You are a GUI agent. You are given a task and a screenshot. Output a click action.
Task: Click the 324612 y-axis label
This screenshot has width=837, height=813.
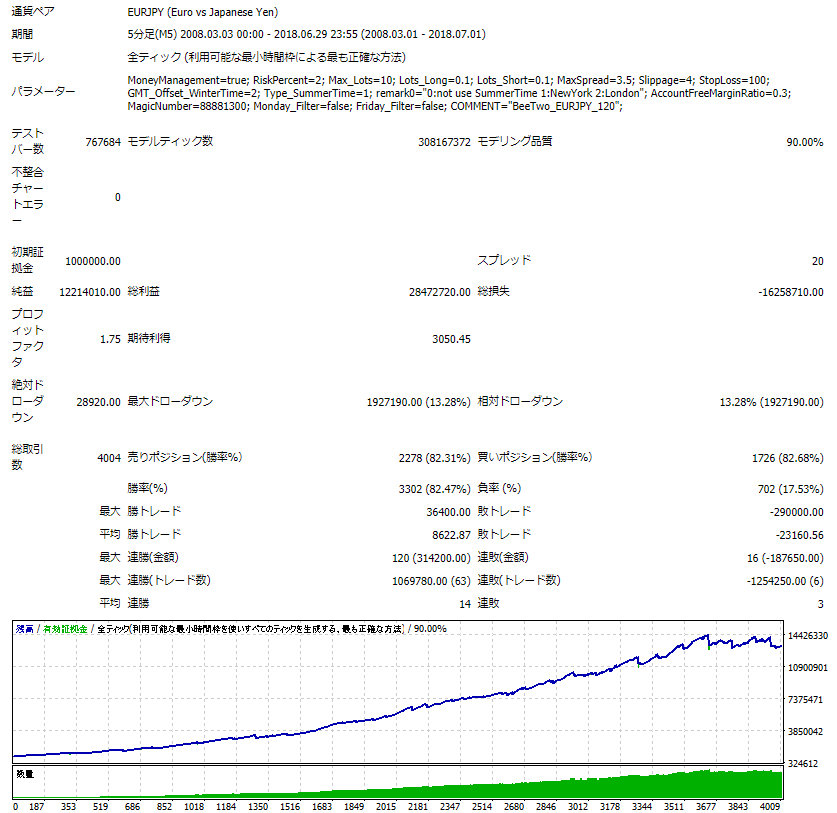pyautogui.click(x=802, y=764)
